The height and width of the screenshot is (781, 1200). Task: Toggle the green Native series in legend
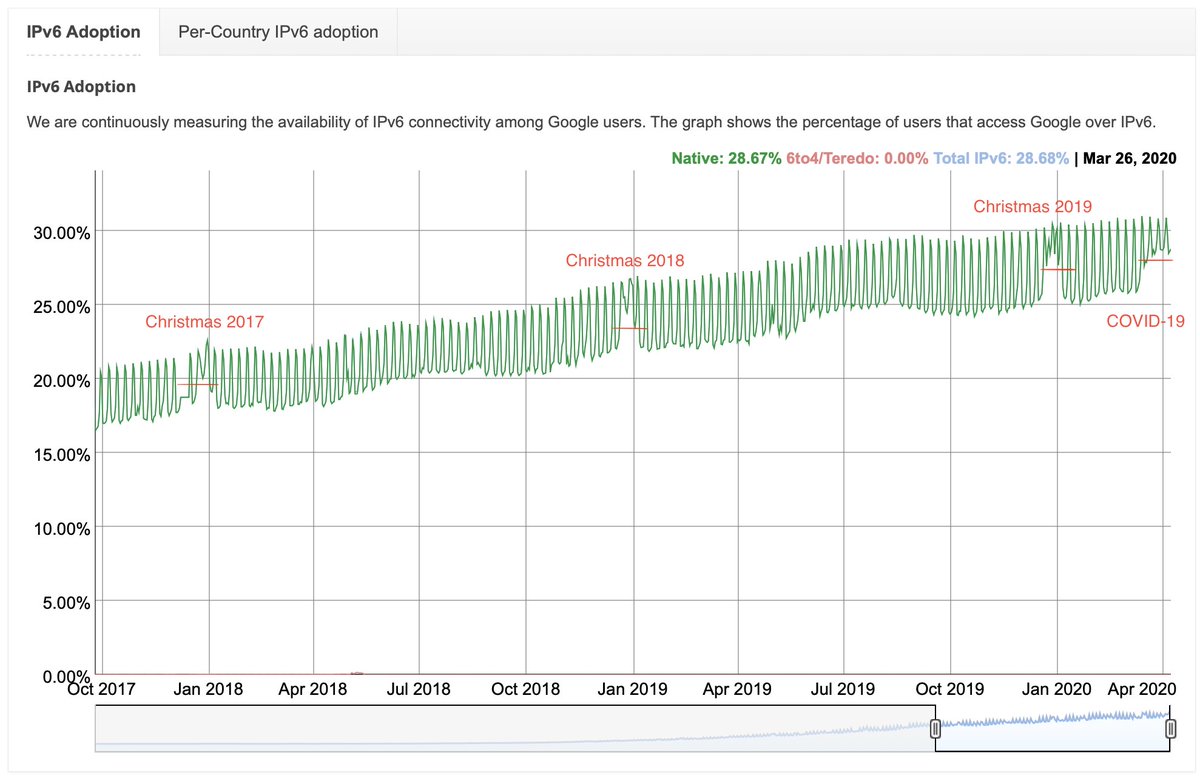[x=725, y=158]
